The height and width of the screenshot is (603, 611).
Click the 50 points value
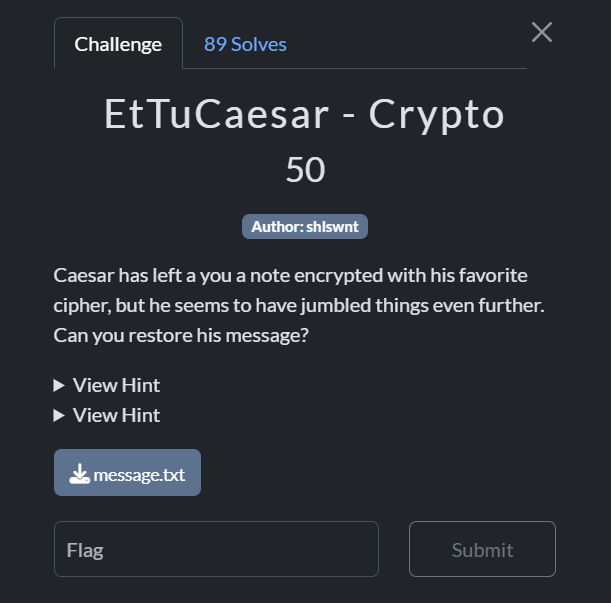(x=305, y=170)
